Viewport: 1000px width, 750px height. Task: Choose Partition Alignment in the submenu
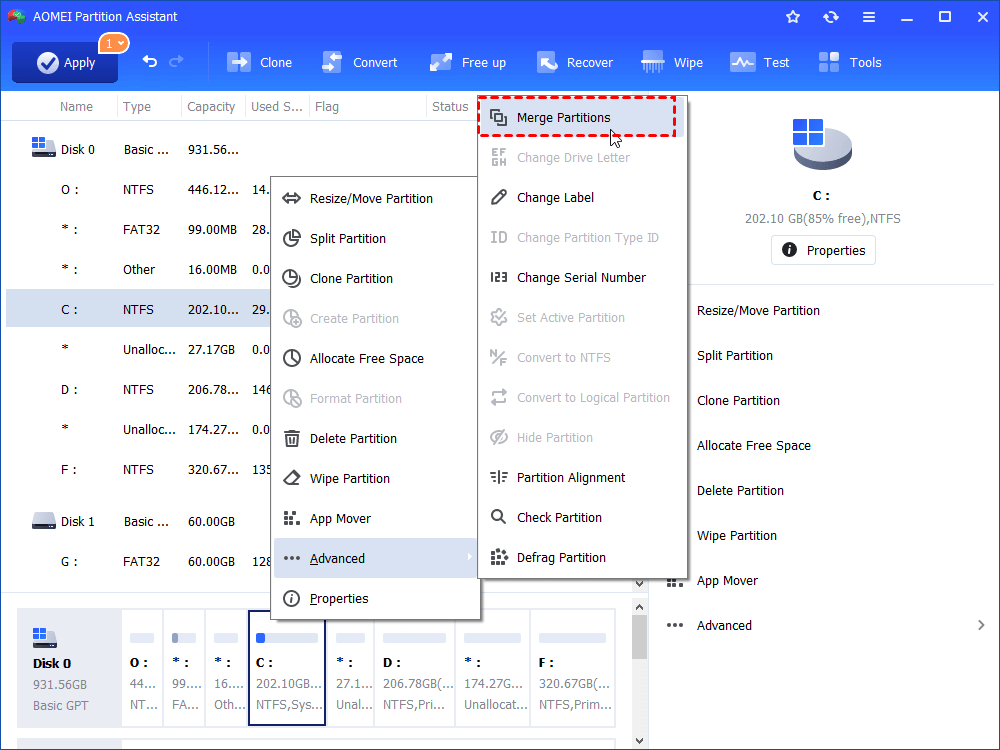(x=582, y=478)
